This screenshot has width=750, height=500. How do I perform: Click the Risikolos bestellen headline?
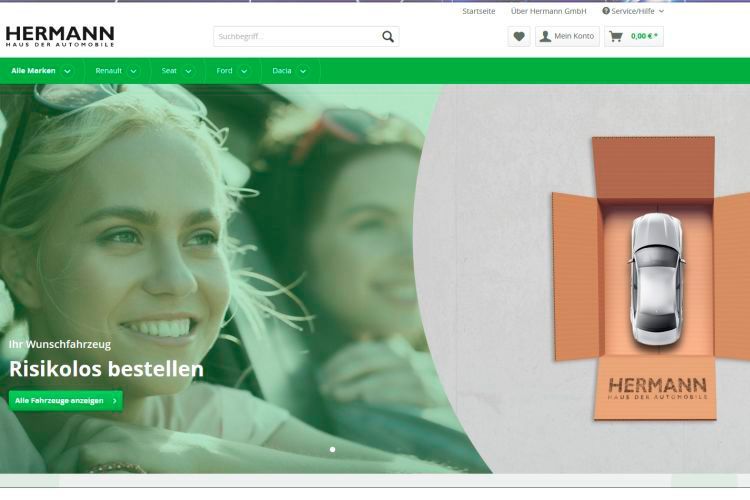[106, 369]
